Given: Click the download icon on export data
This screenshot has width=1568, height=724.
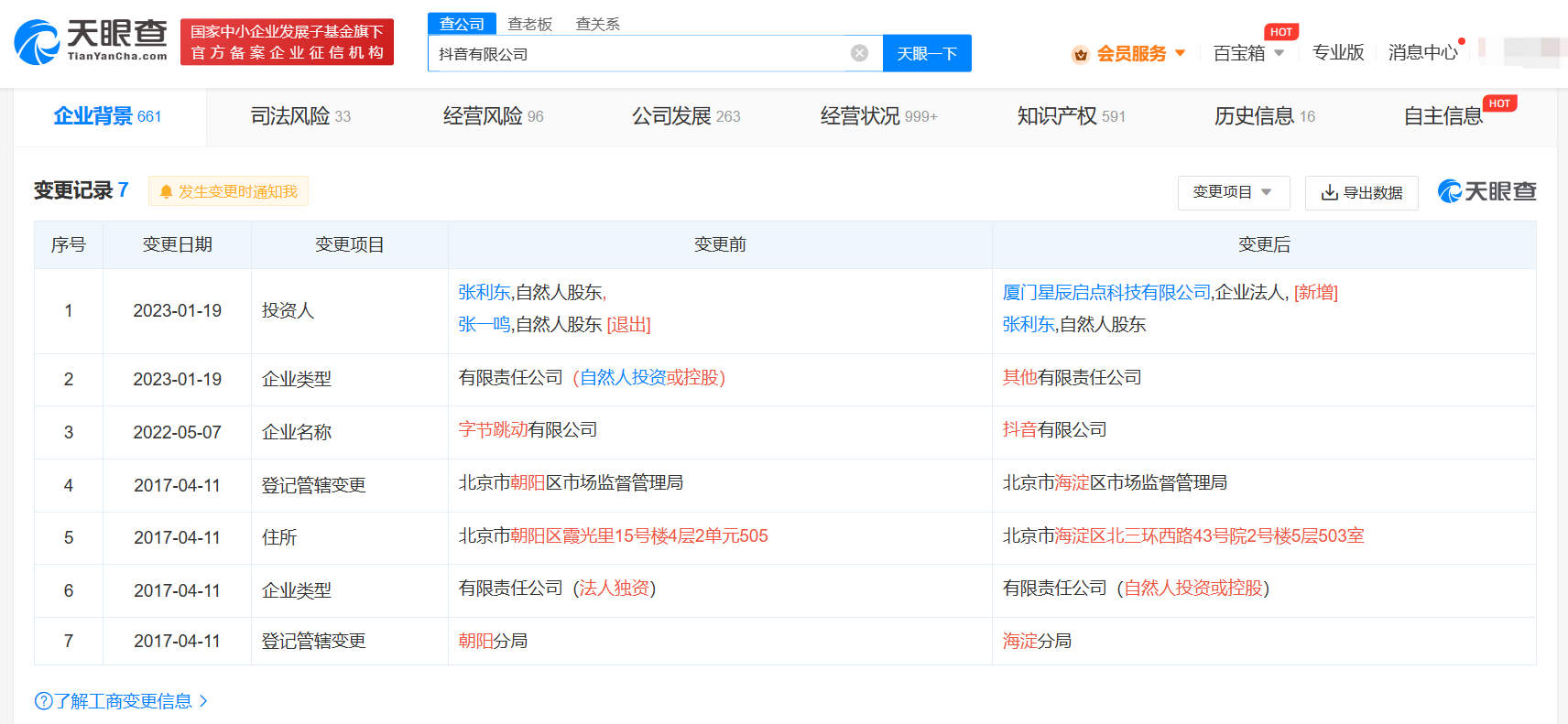Looking at the screenshot, I should point(1329,192).
